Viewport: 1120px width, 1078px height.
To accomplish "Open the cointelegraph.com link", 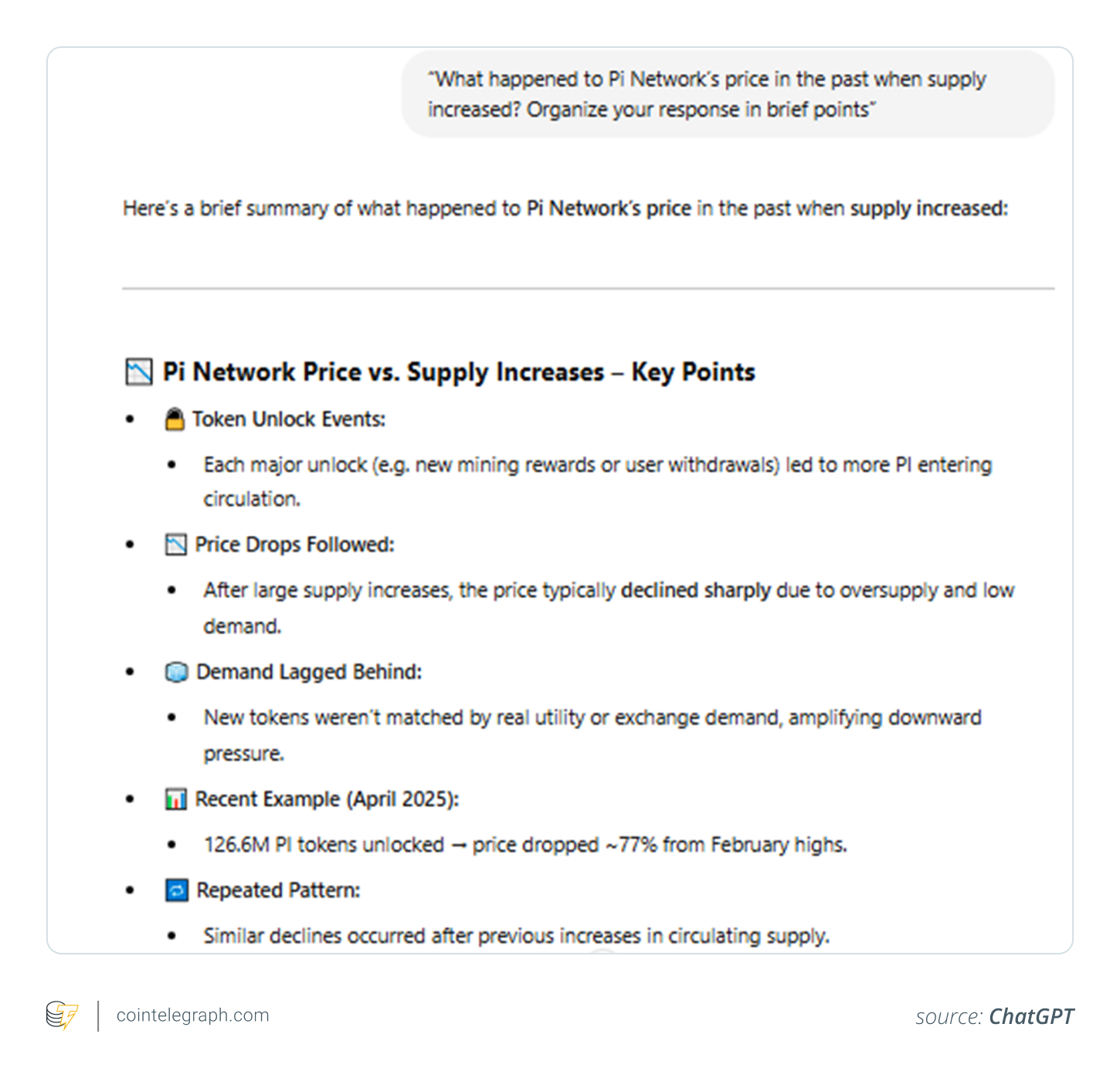I will click(193, 1015).
